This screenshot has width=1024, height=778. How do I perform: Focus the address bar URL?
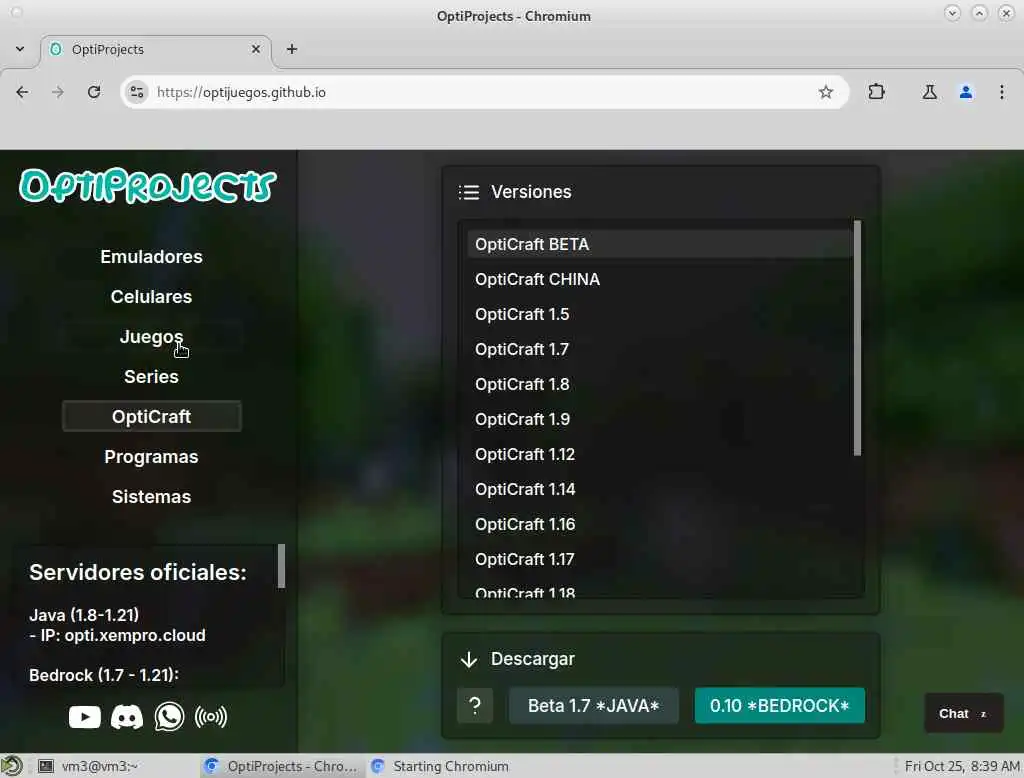483,92
